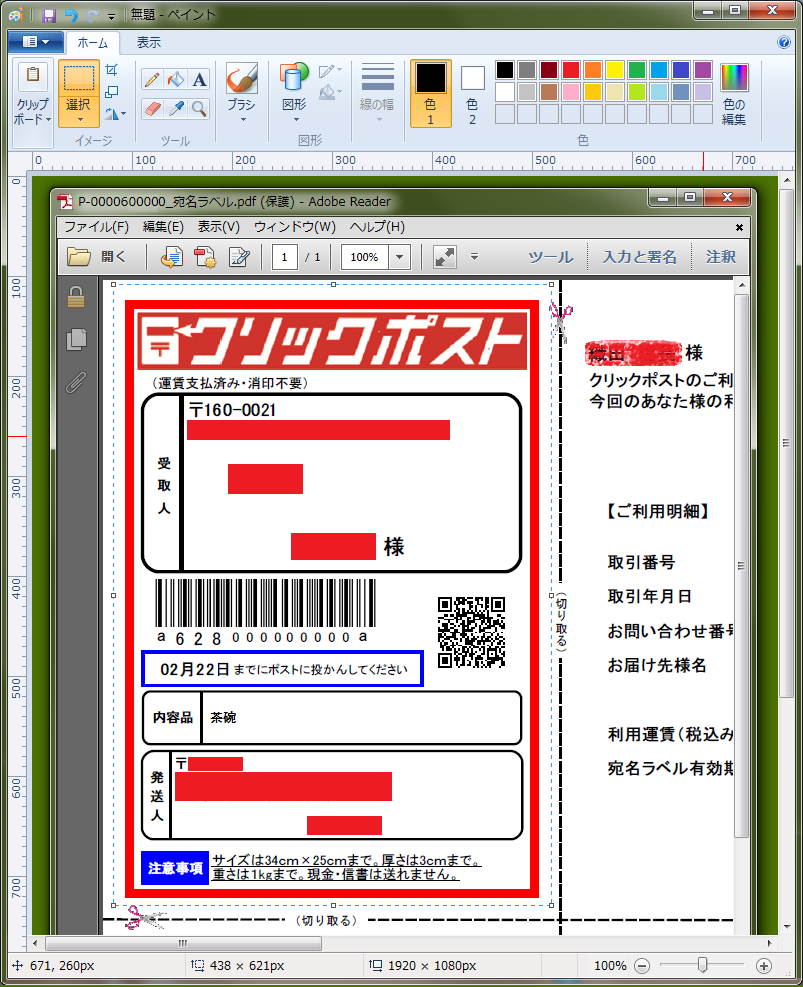This screenshot has height=987, width=803.
Task: Open the Help (ヘルプ(H)) menu in Adobe Reader
Action: click(x=377, y=227)
